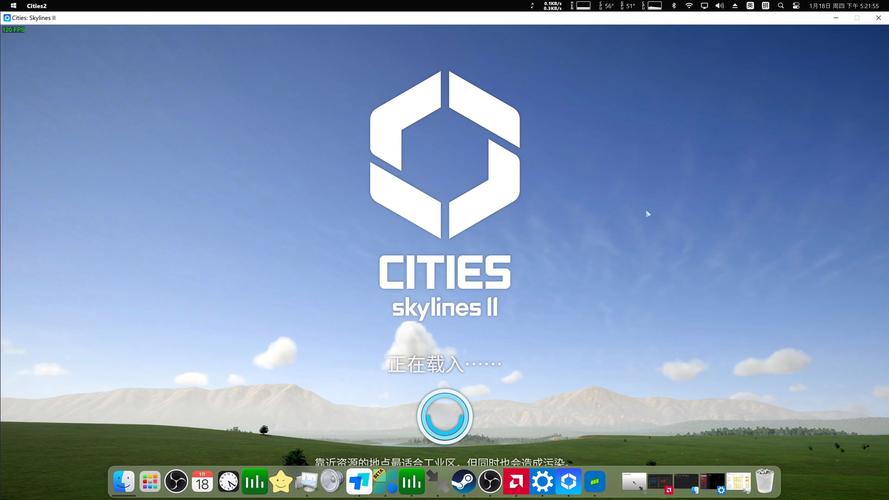The image size is (889, 500).
Task: Click the eject icon in menu bar
Action: 735,5
